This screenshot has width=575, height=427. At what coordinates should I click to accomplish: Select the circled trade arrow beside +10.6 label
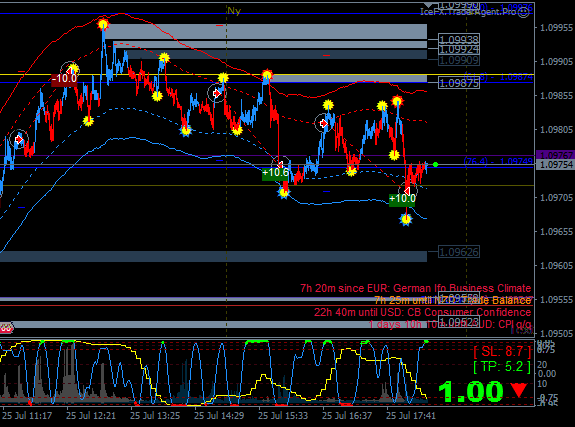[281, 164]
